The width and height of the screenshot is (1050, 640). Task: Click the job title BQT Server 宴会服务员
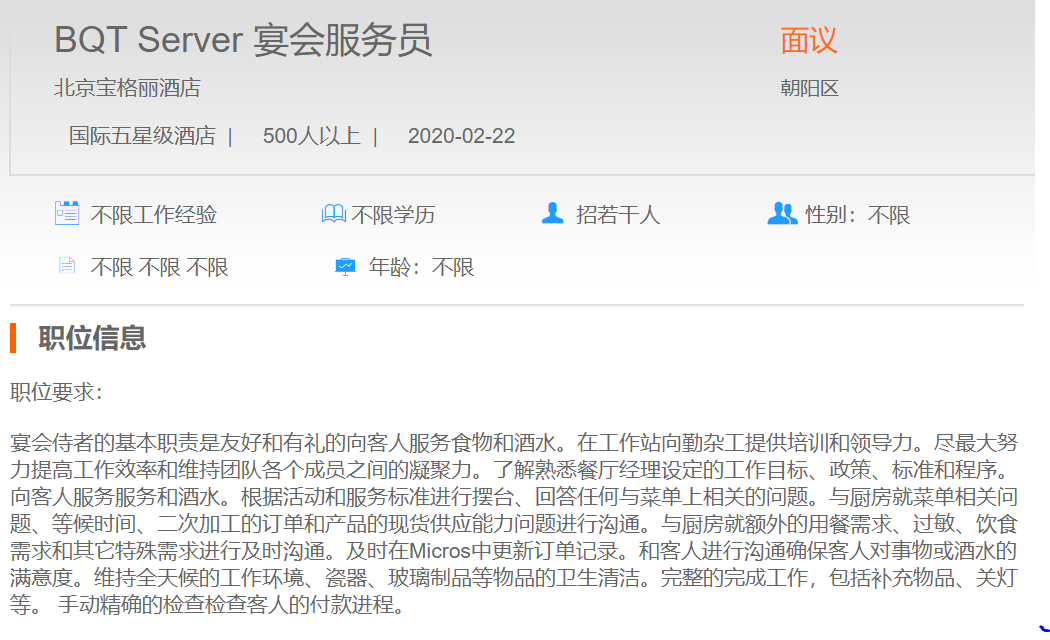pos(243,41)
